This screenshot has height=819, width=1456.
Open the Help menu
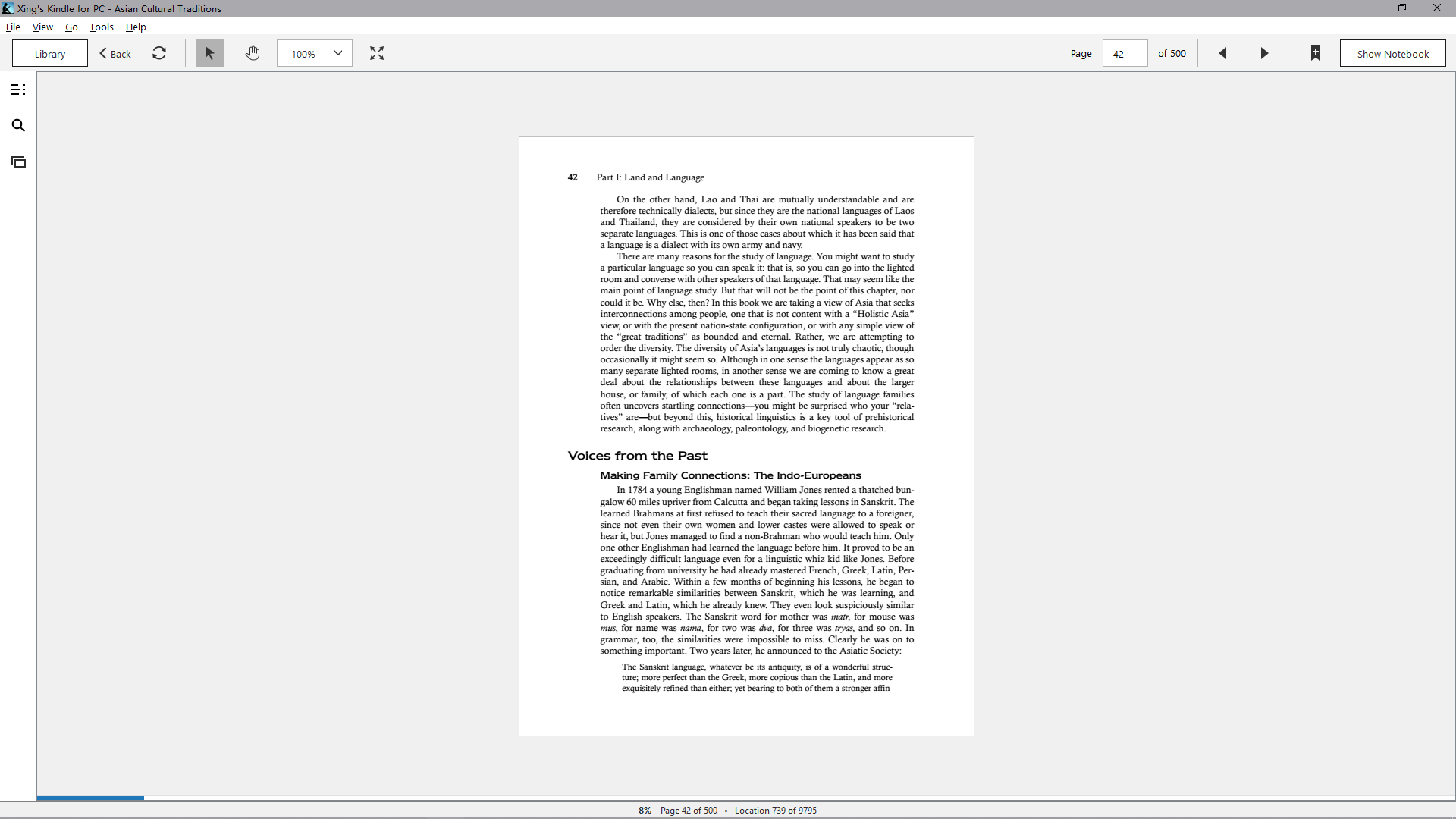click(x=136, y=27)
